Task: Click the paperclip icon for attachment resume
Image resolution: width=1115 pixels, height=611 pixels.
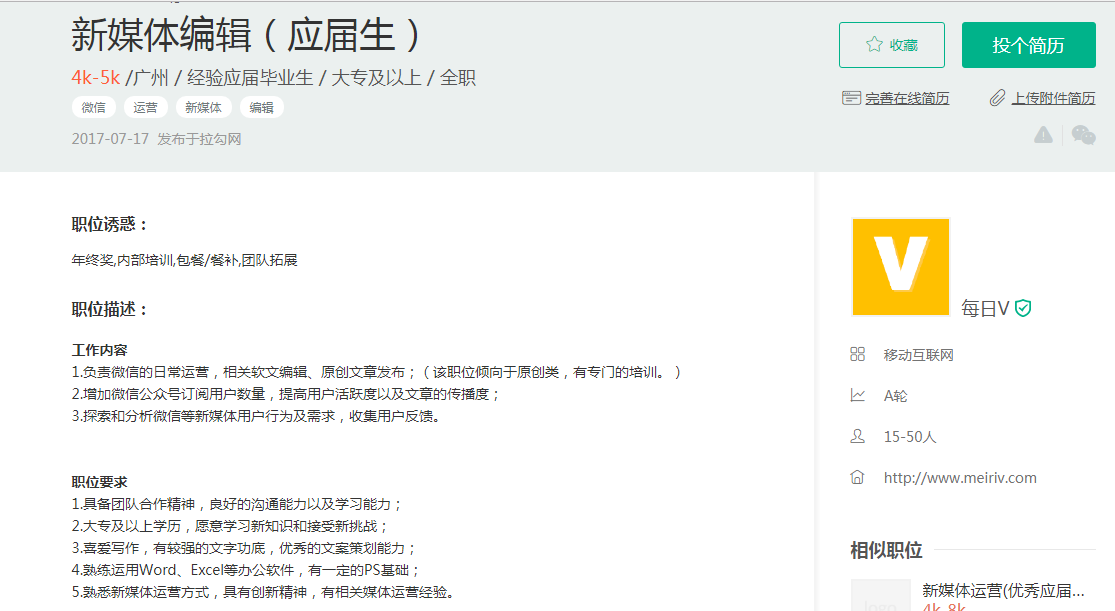Action: click(997, 98)
